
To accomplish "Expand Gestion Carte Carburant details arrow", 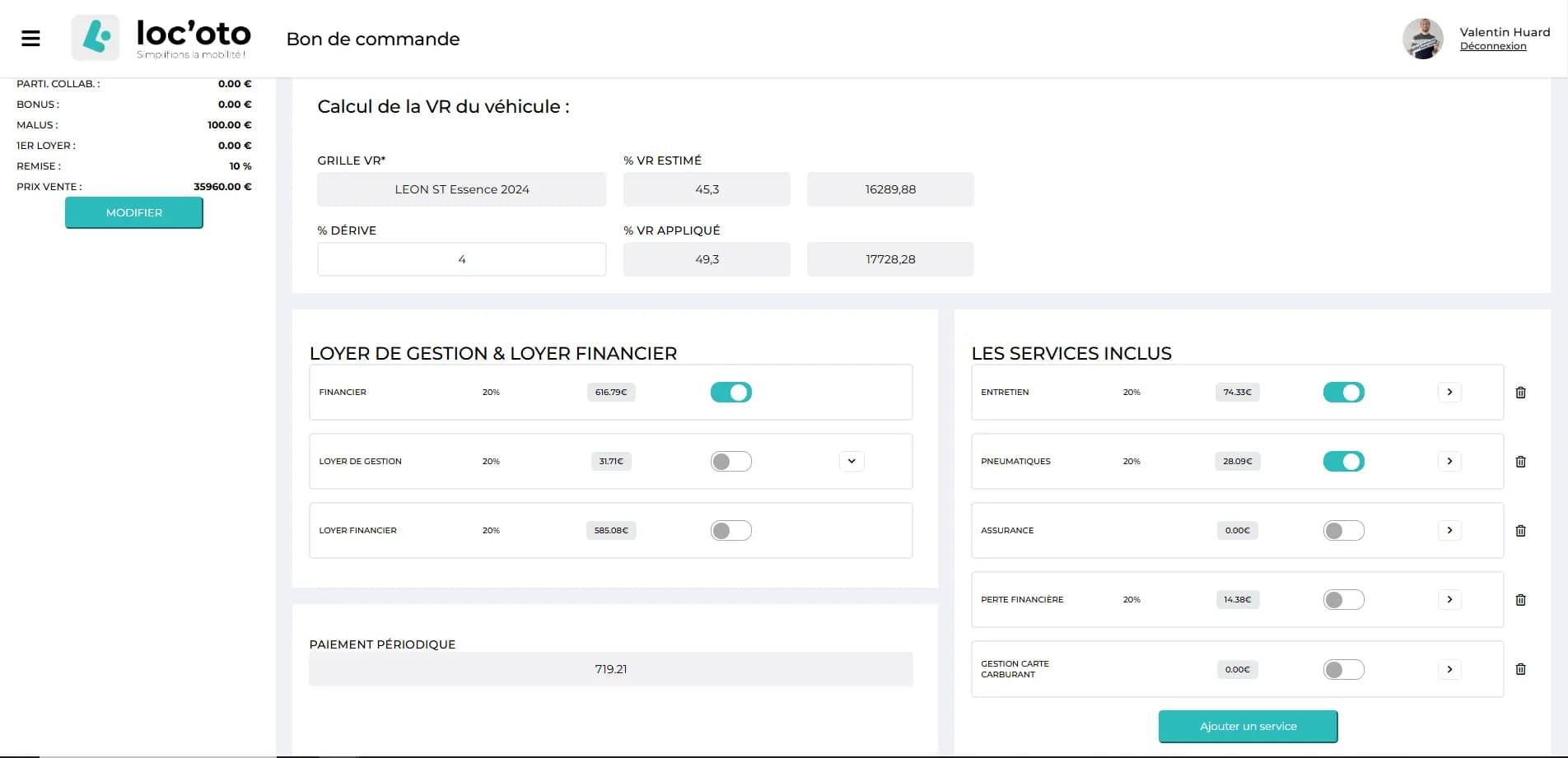I will 1449,669.
